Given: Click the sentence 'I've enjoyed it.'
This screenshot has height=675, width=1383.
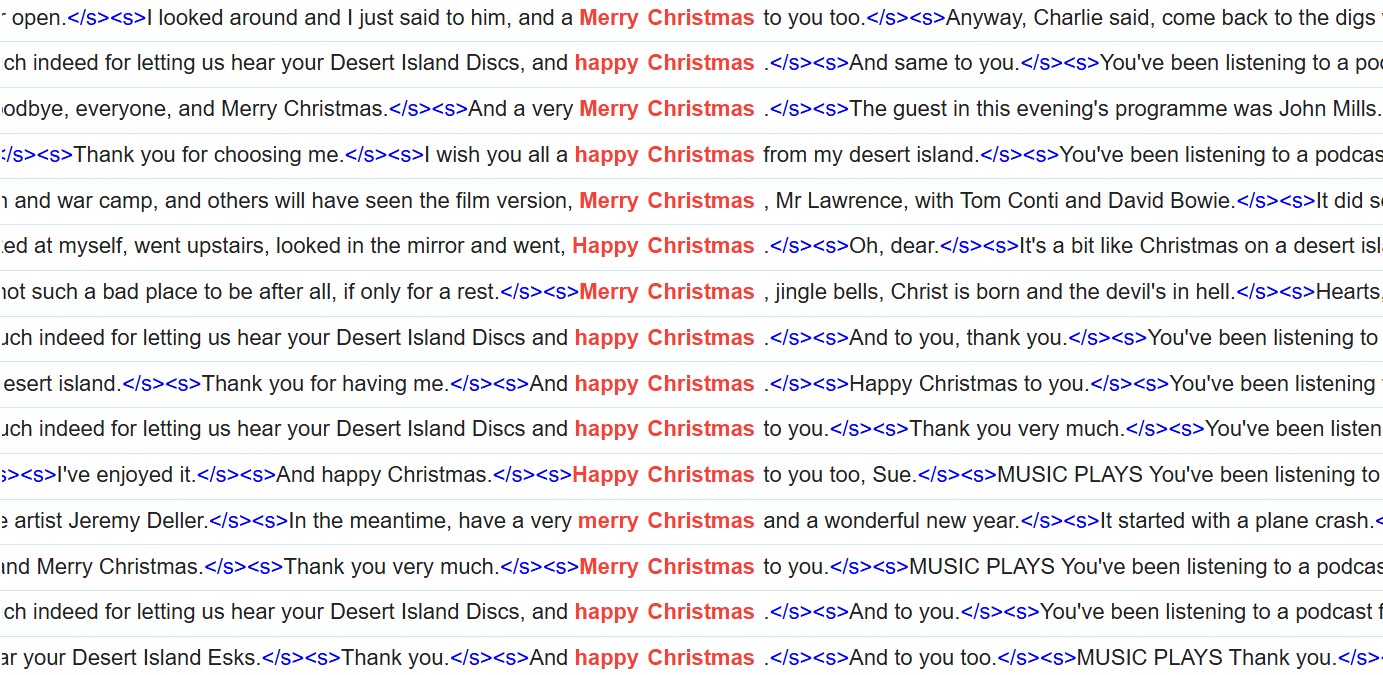Looking at the screenshot, I should pos(126,475).
